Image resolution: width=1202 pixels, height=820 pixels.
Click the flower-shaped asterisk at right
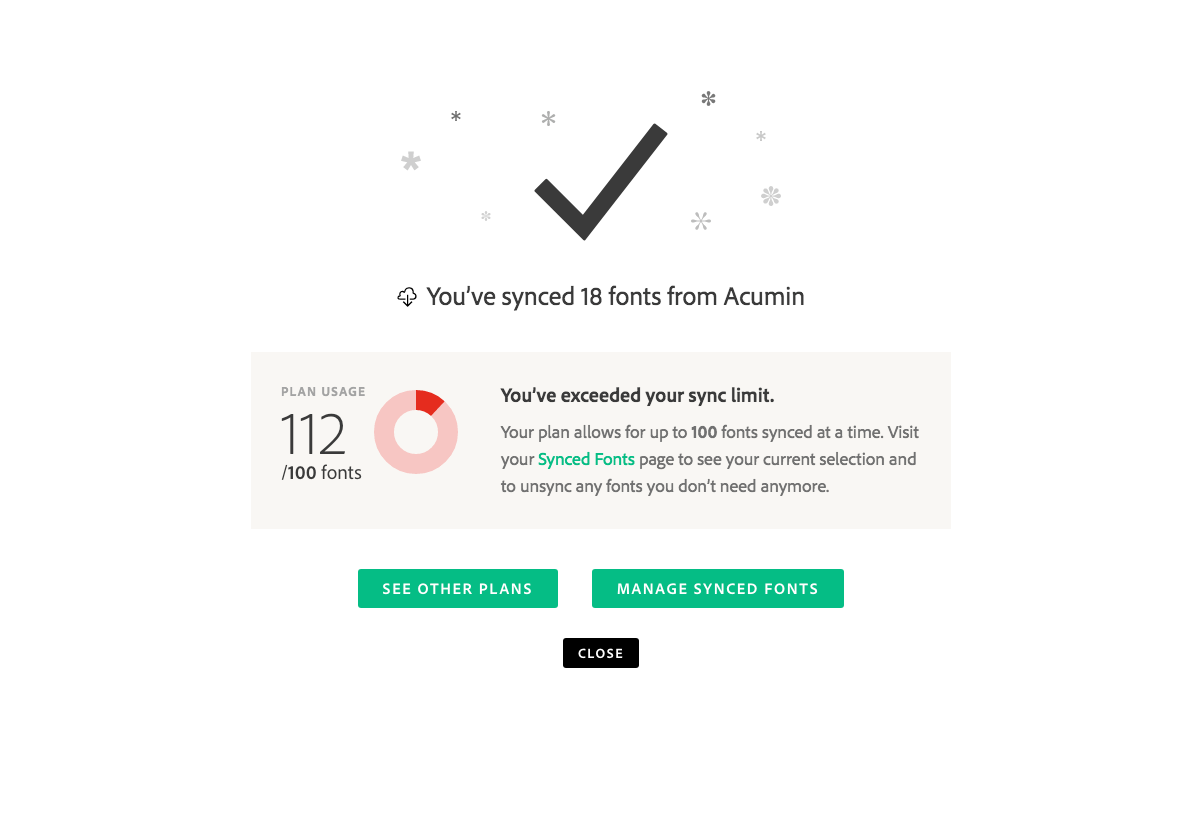[x=770, y=196]
